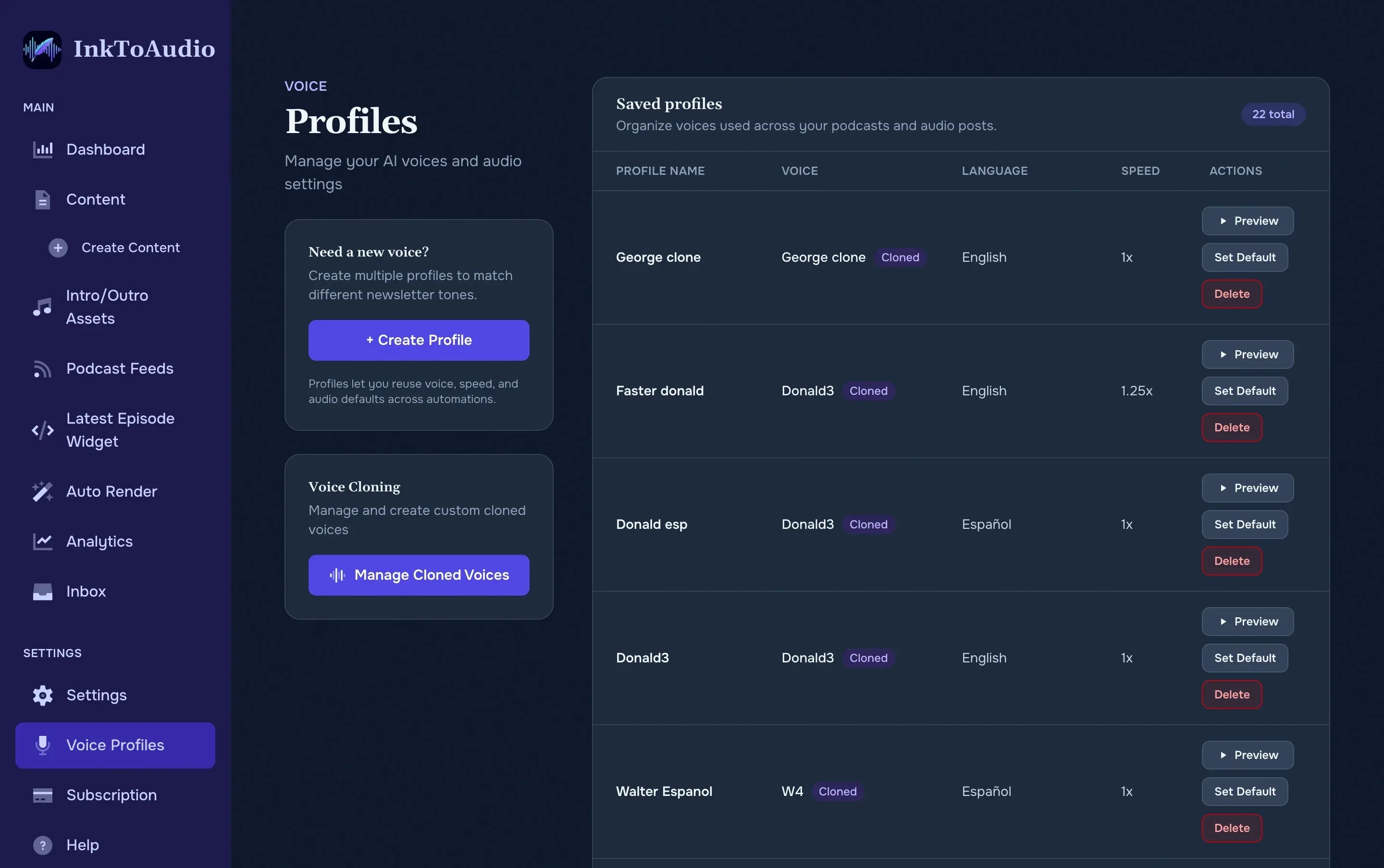This screenshot has height=868, width=1384.
Task: Click the Inbox tray icon
Action: pos(42,592)
